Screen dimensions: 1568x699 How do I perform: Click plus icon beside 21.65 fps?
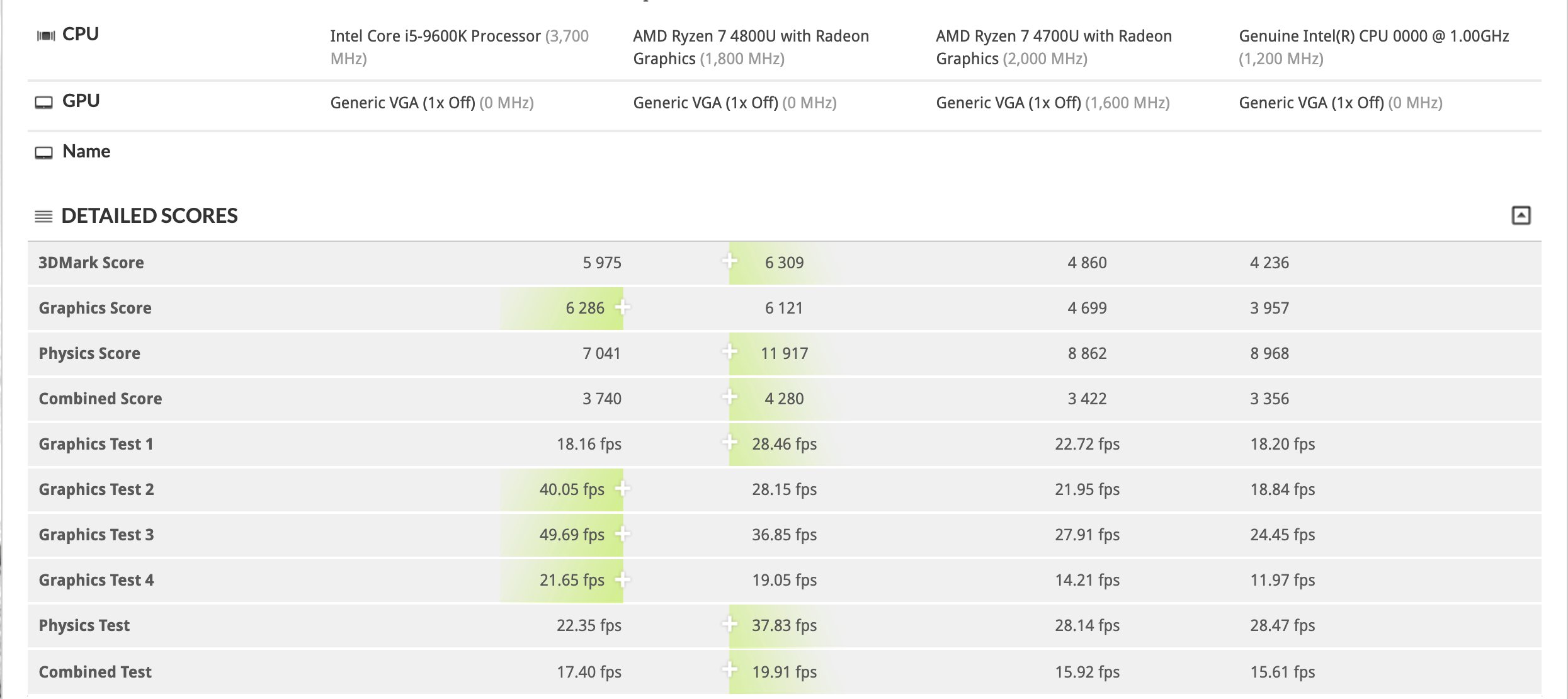pos(623,579)
